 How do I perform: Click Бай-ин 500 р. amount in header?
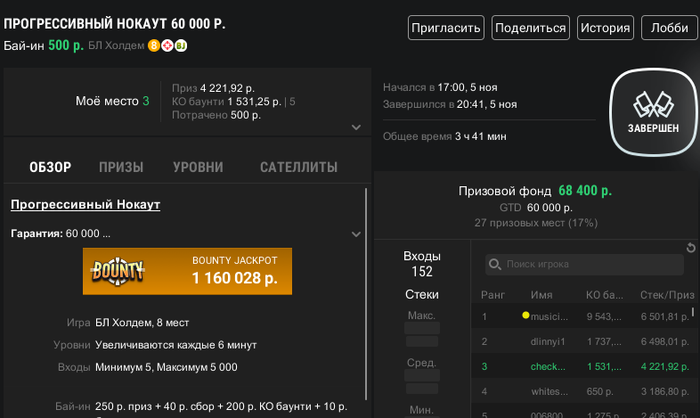[66, 46]
